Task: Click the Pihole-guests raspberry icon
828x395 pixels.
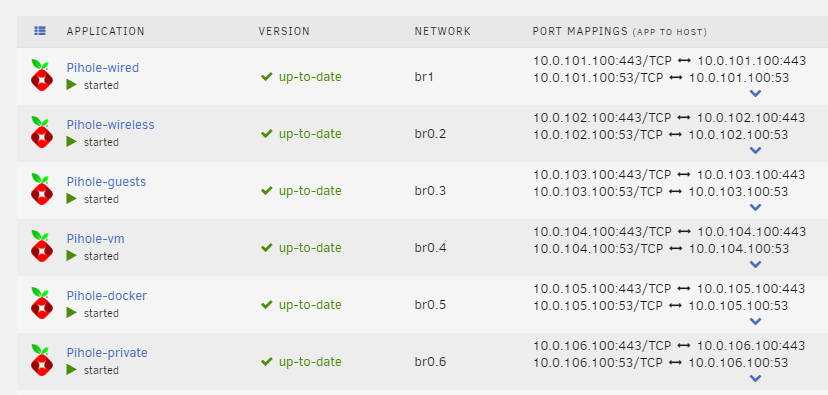Action: pyautogui.click(x=42, y=189)
